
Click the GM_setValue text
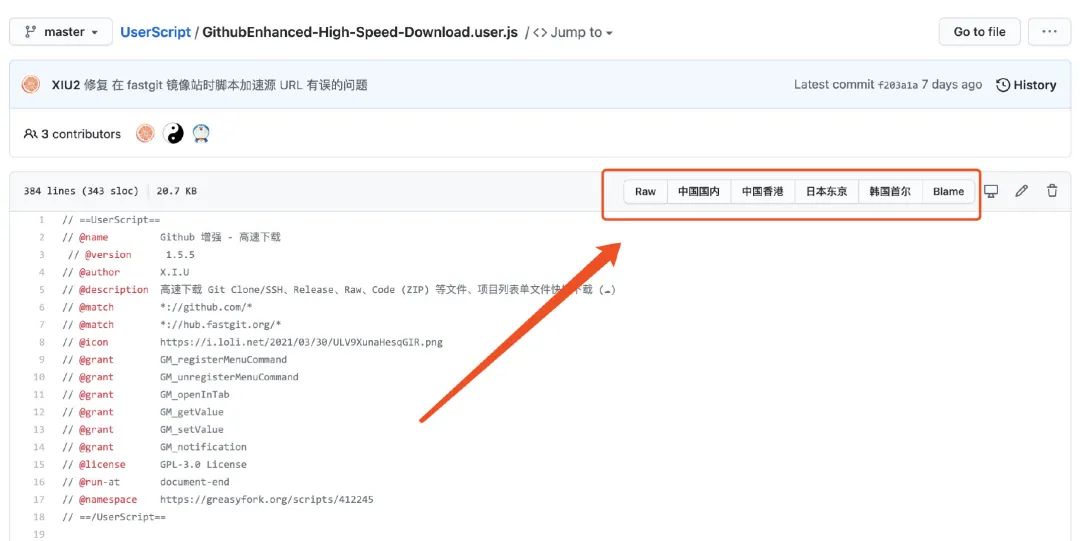[x=191, y=429]
